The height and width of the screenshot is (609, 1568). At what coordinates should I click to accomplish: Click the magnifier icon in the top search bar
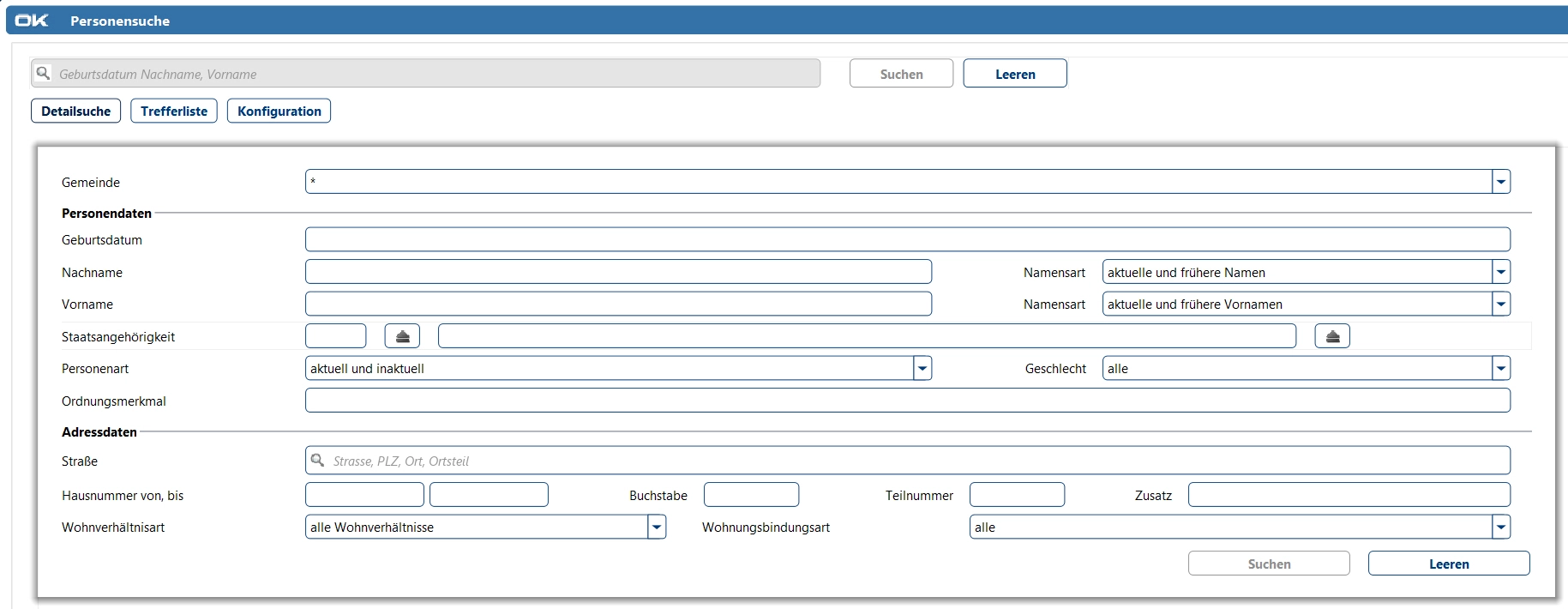[44, 74]
